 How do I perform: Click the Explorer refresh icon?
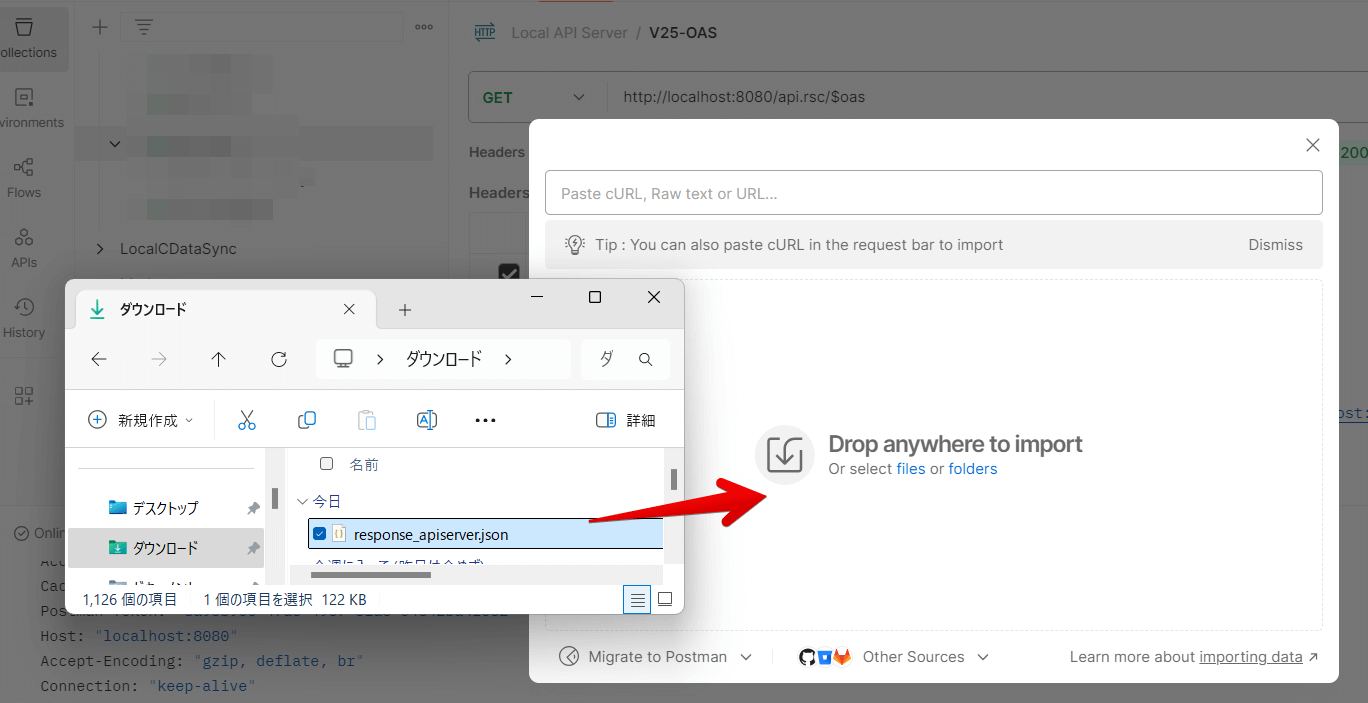(279, 359)
